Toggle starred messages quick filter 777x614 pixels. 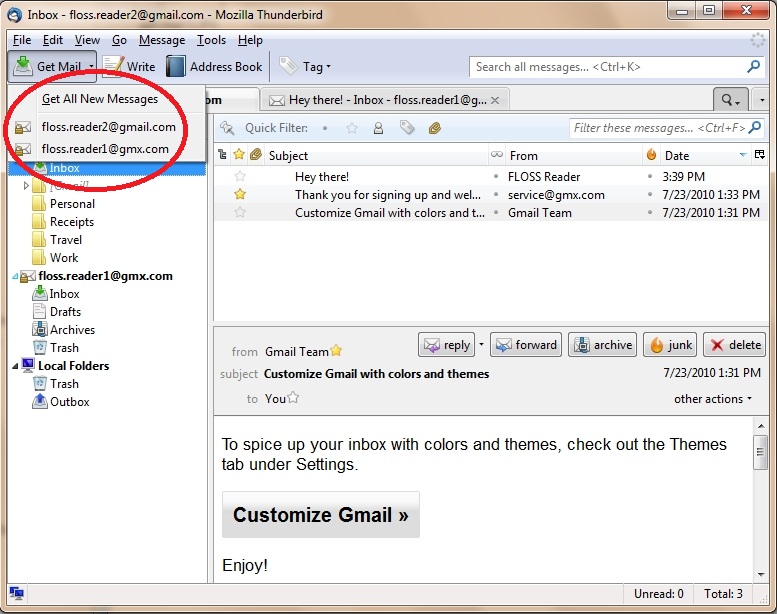pyautogui.click(x=352, y=128)
